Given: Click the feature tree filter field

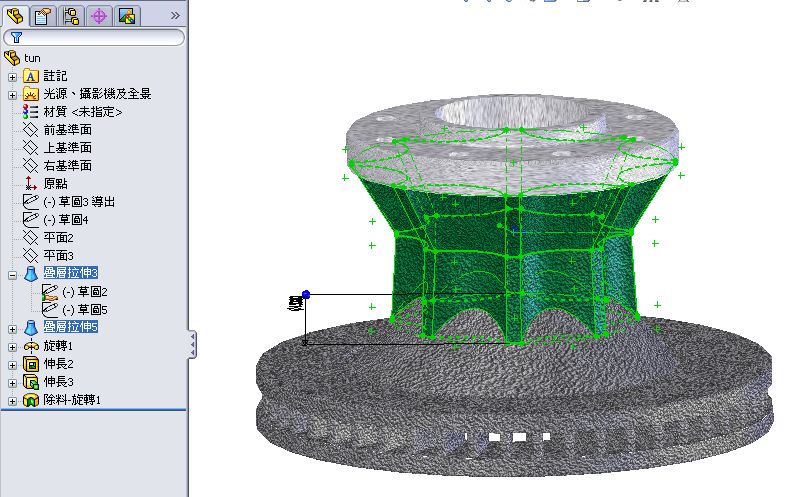Looking at the screenshot, I should [x=94, y=37].
